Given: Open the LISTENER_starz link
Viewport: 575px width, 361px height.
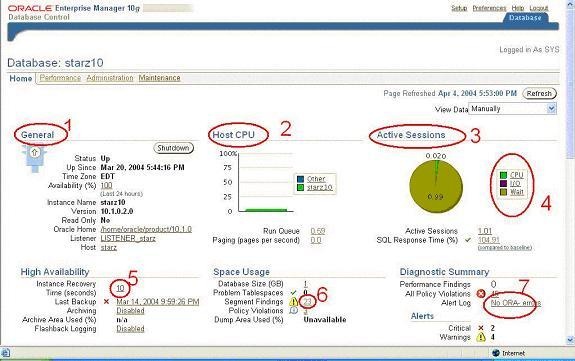Looking at the screenshot, I should 128,238.
